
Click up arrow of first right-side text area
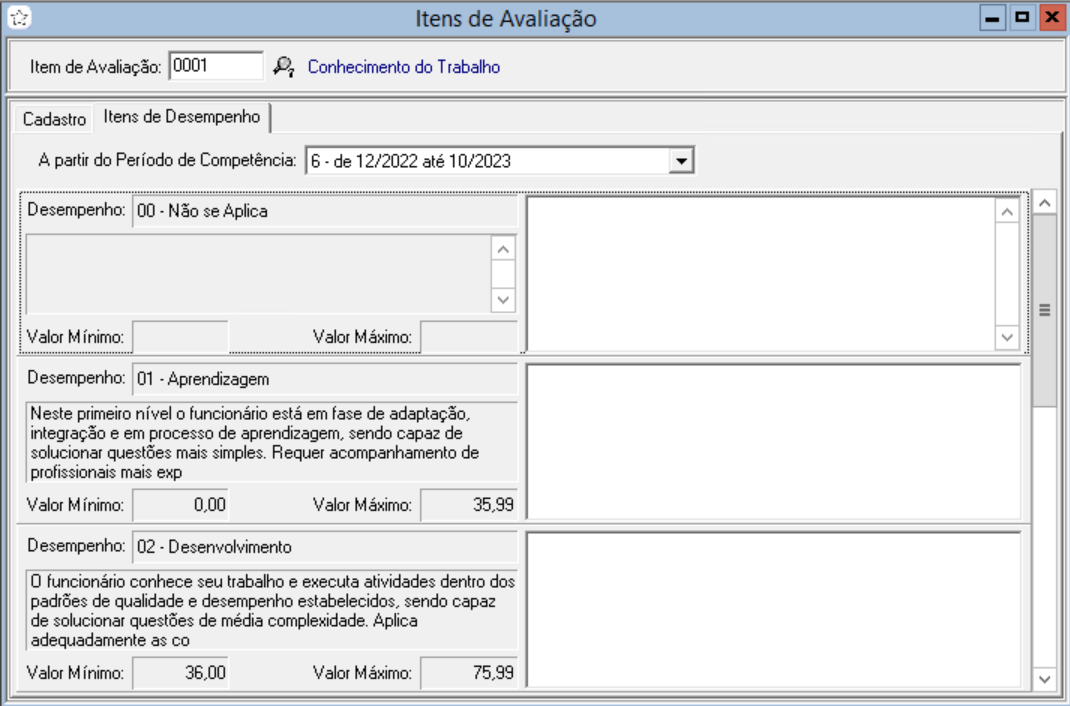1007,212
